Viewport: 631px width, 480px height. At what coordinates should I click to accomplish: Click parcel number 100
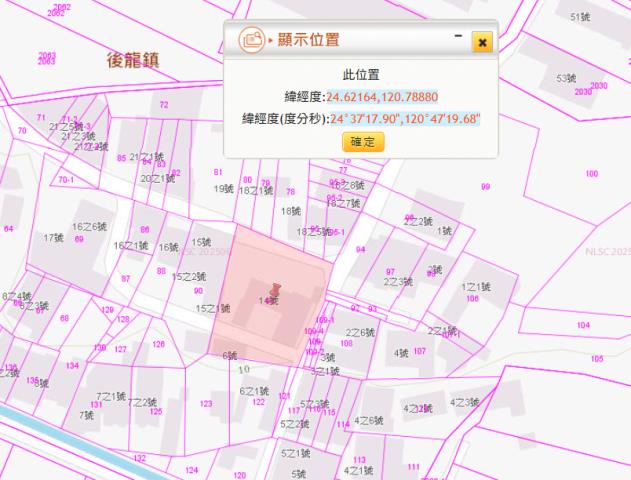point(592,174)
